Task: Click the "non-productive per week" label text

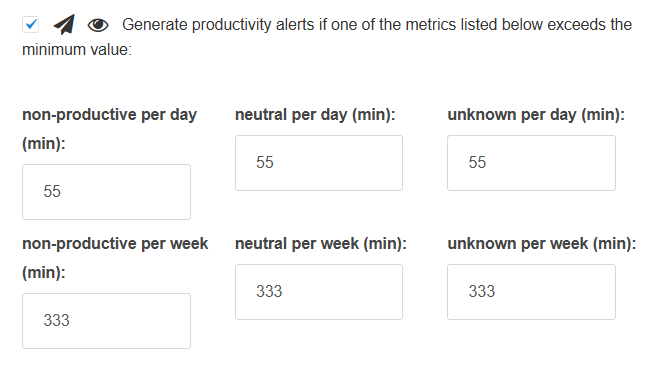Action: point(115,244)
